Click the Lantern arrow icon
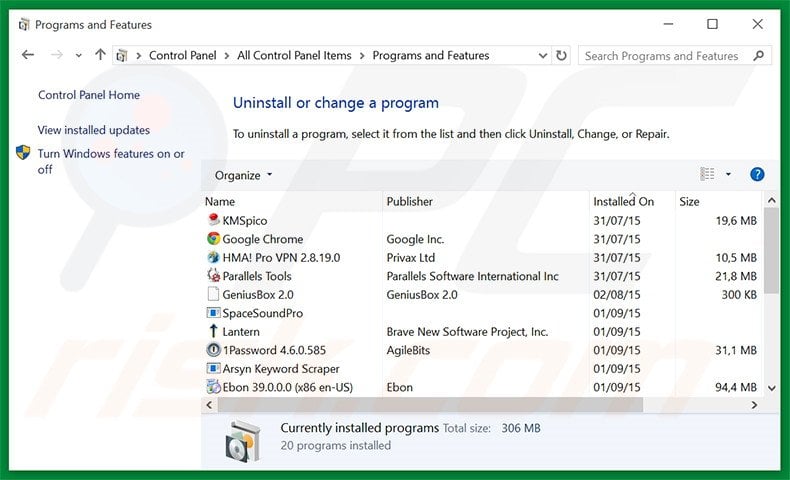Image resolution: width=790 pixels, height=480 pixels. point(214,331)
